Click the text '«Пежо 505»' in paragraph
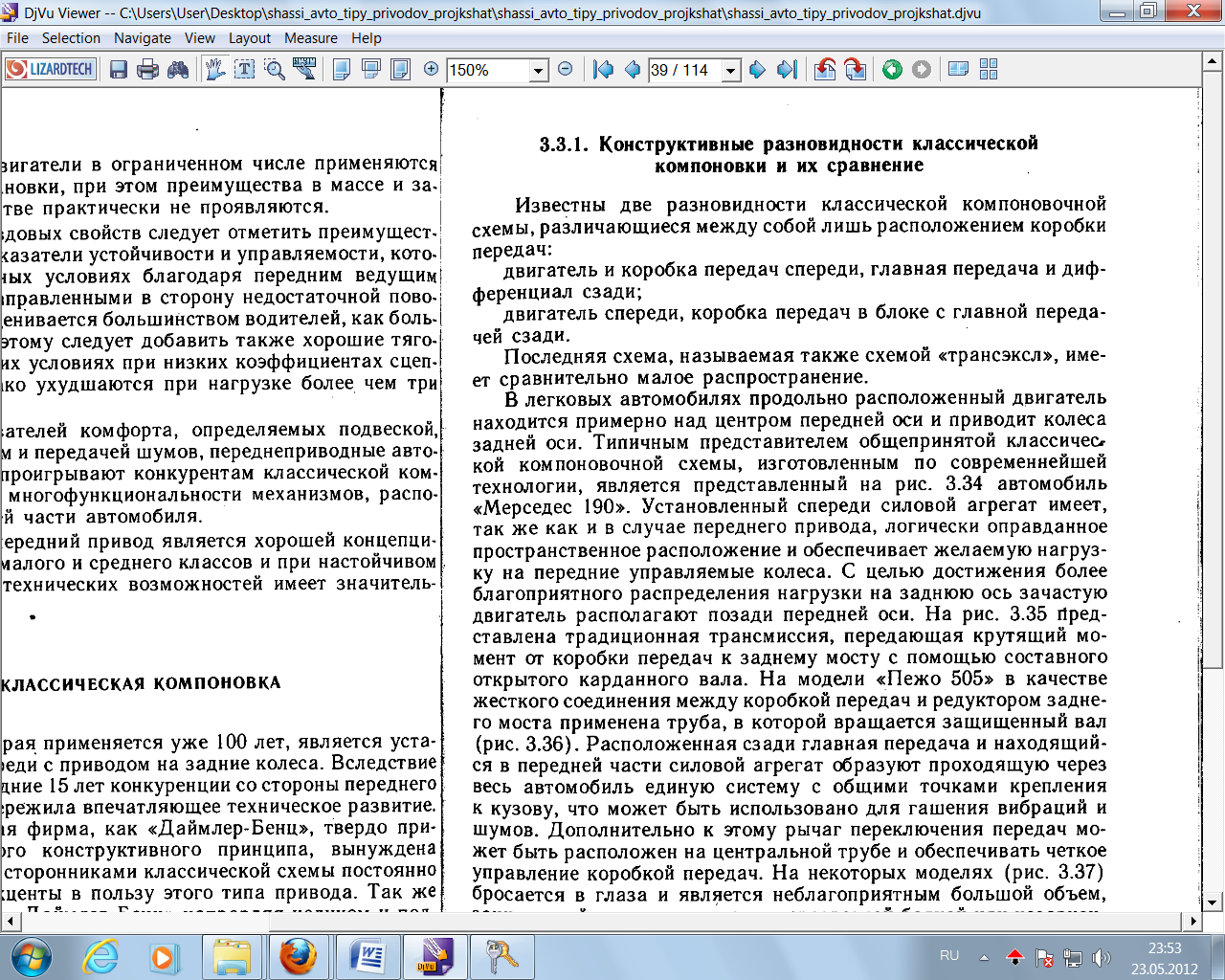This screenshot has height=980, width=1225. tap(936, 679)
